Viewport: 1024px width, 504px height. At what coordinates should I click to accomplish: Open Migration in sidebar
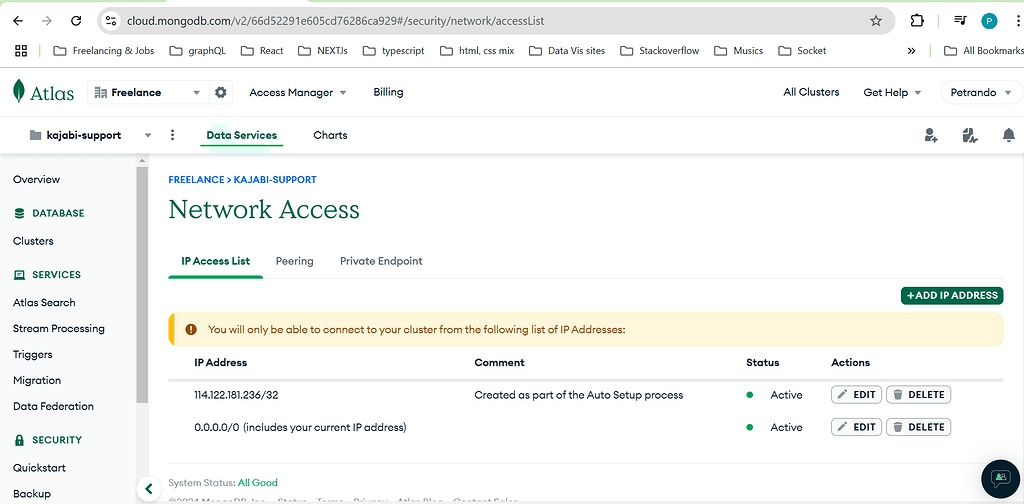tap(37, 380)
